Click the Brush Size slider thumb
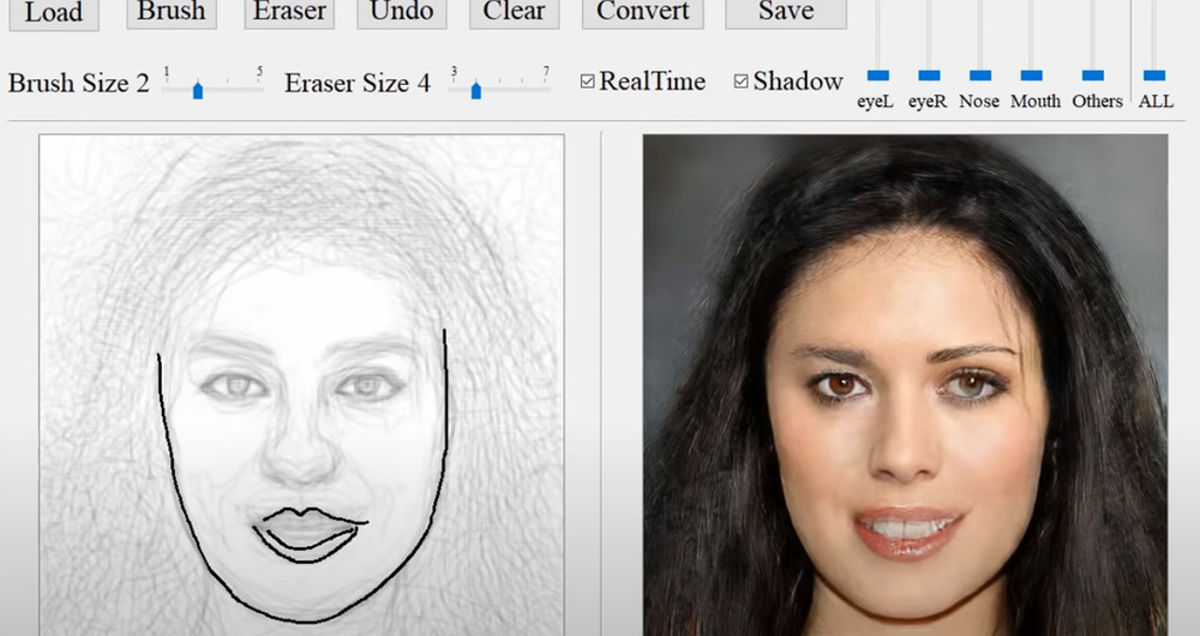 click(x=198, y=90)
